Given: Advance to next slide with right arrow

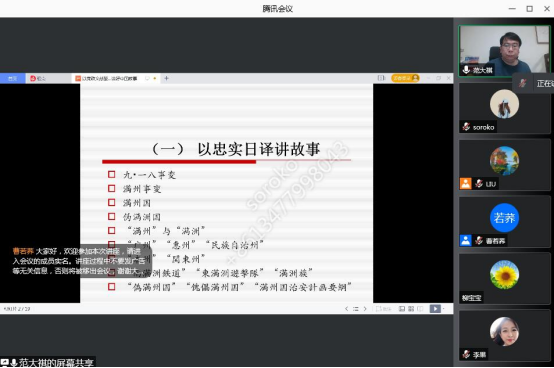Looking at the screenshot, I should tap(365, 309).
